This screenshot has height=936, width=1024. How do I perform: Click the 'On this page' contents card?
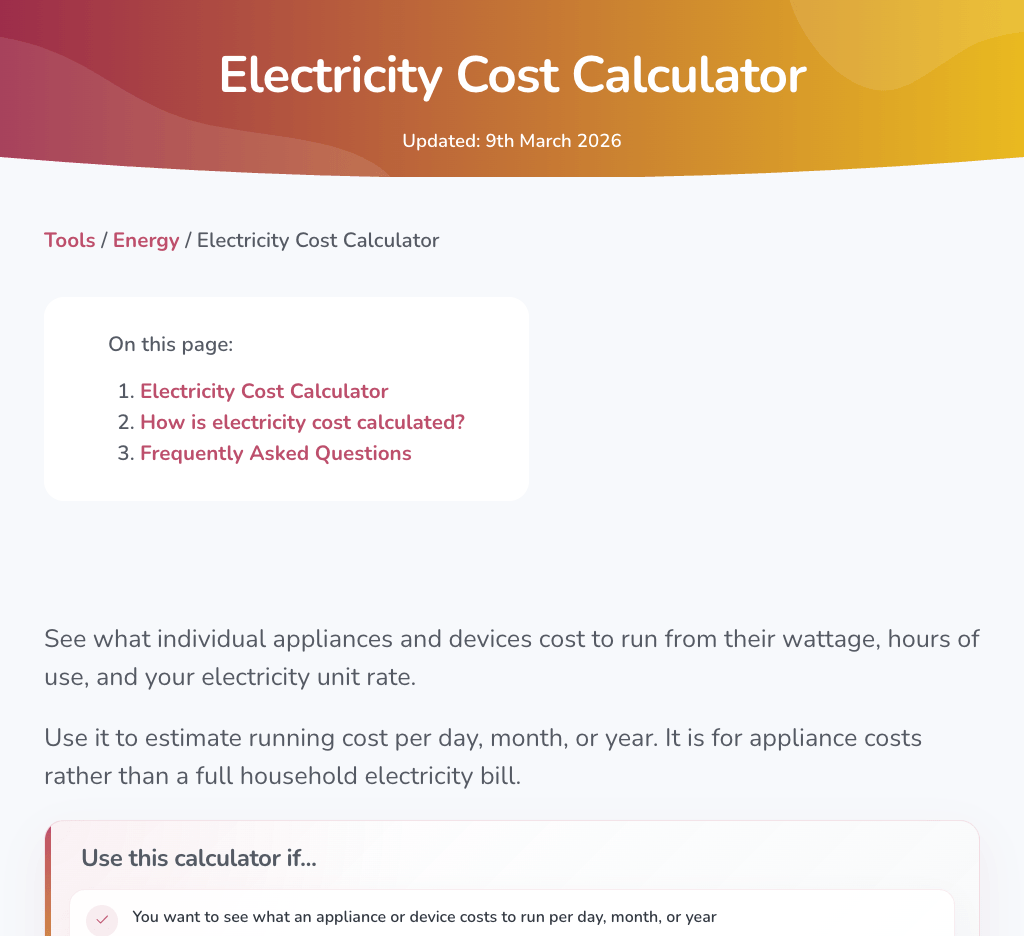[286, 398]
